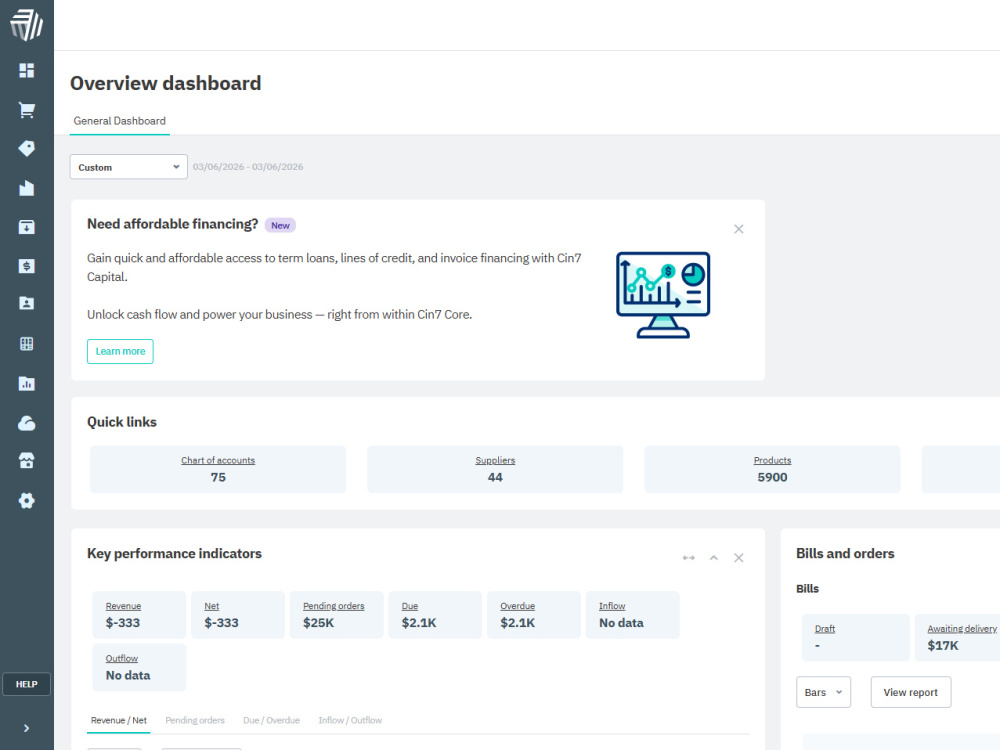Close the Key performance indicators panel

739,558
